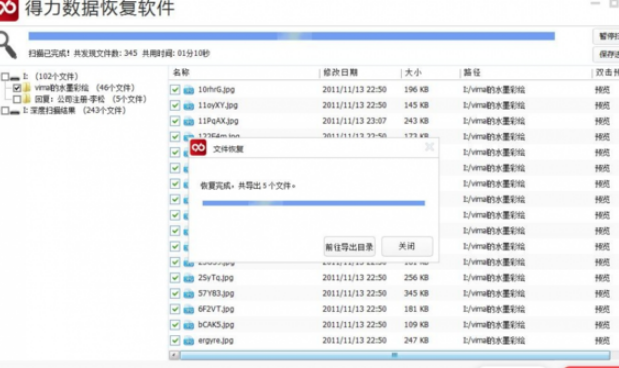
Task: Uncheck the checkbox for 57Y83.jpg
Action: (175, 293)
